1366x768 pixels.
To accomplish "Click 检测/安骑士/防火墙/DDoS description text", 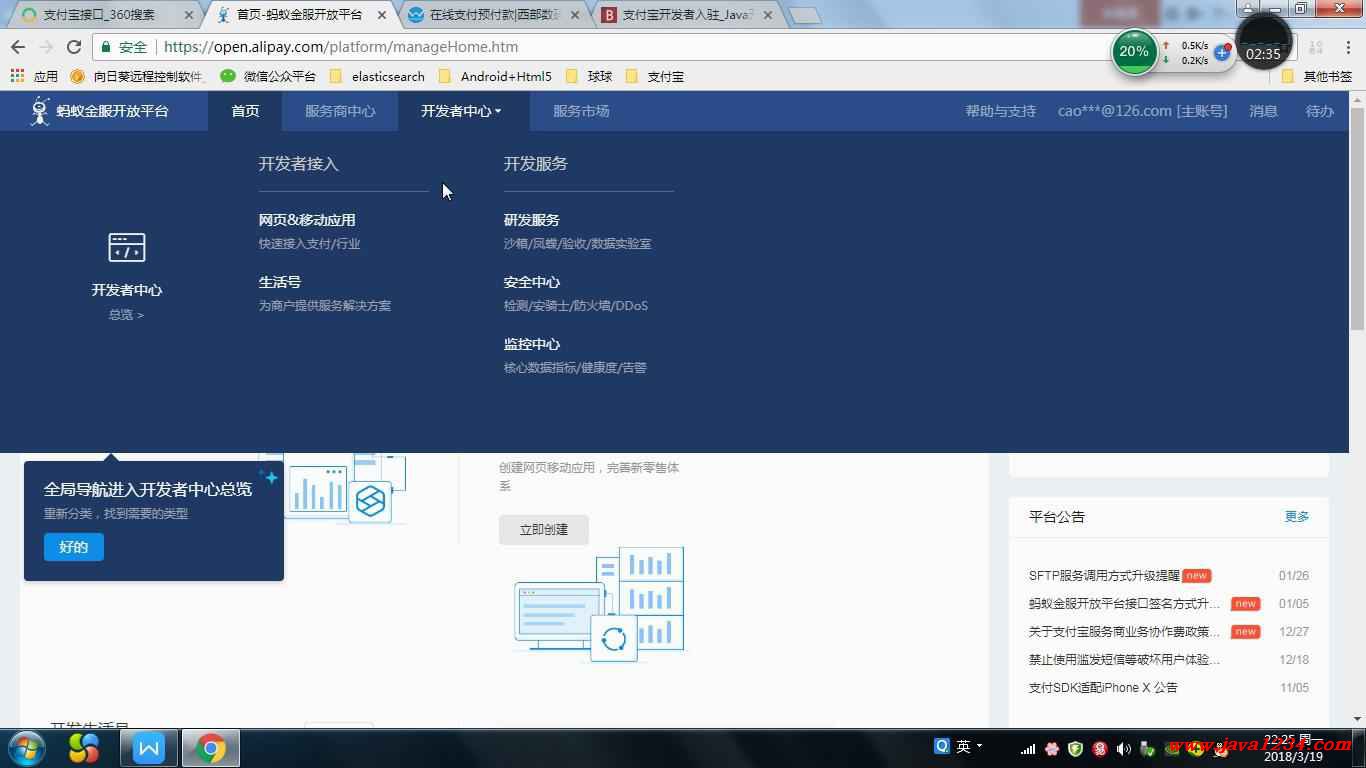I will click(576, 306).
